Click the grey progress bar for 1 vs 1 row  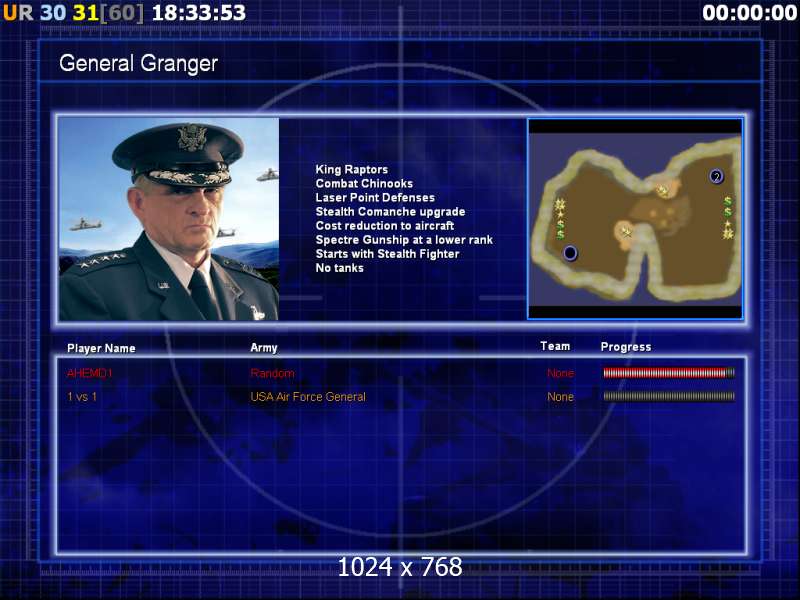tap(669, 396)
